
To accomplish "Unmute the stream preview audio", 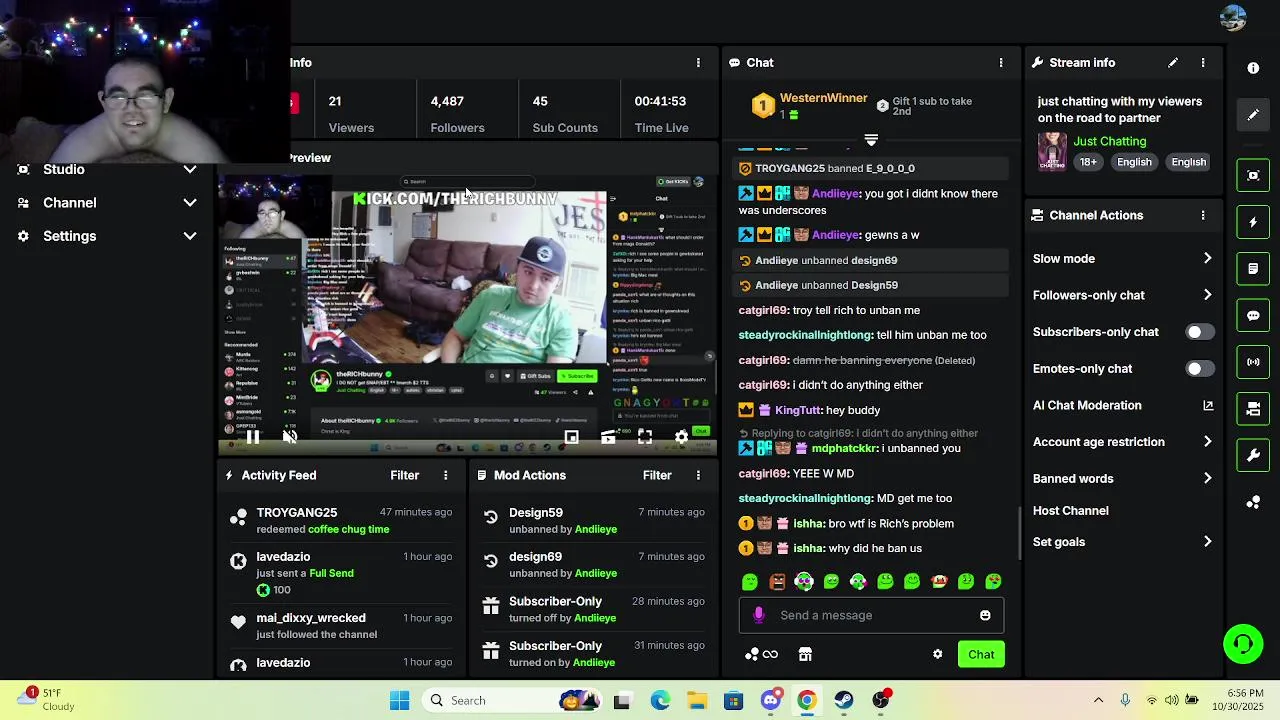I will [x=290, y=437].
